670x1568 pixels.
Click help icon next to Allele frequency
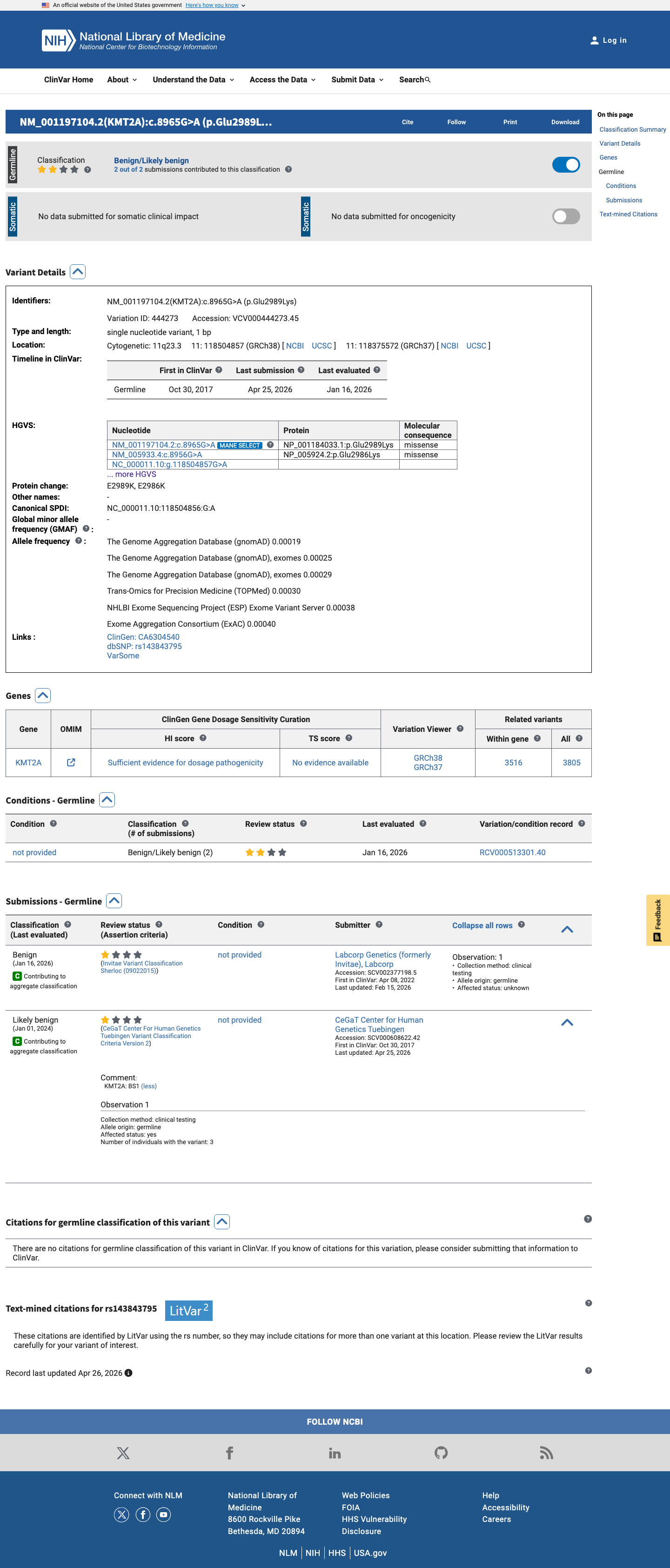pyautogui.click(x=79, y=541)
